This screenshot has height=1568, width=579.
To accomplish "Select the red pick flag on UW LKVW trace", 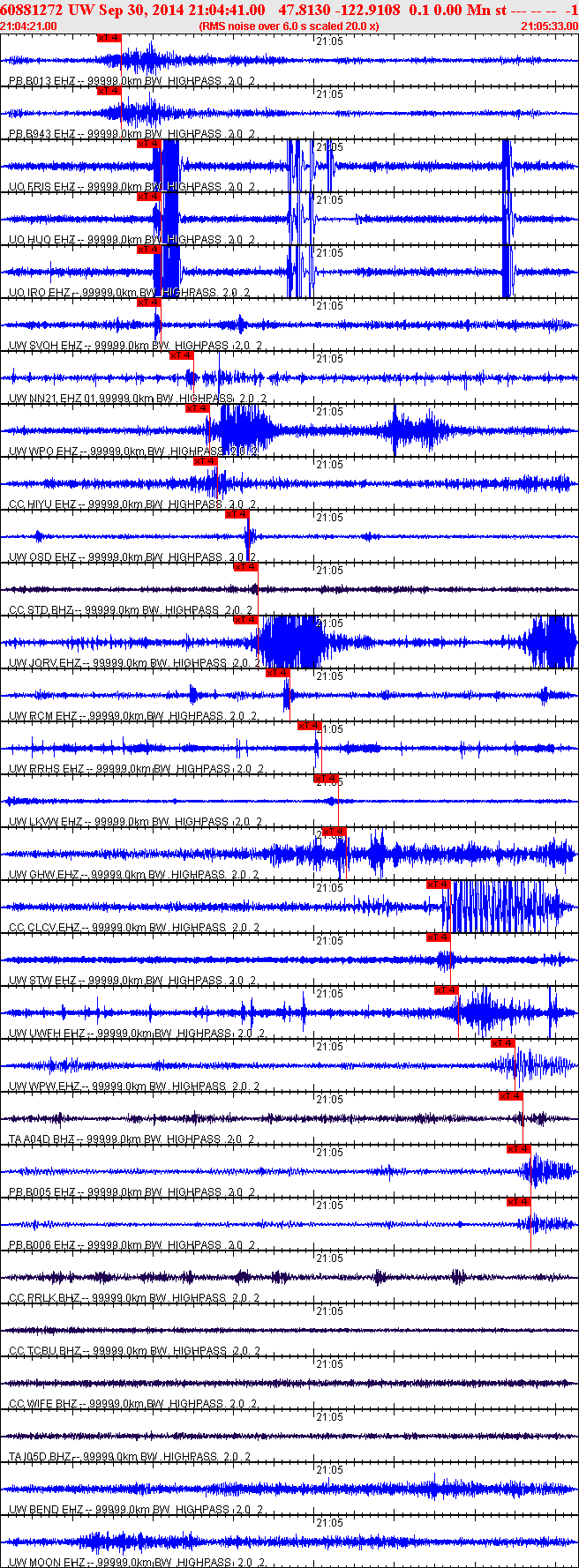I will point(326,779).
